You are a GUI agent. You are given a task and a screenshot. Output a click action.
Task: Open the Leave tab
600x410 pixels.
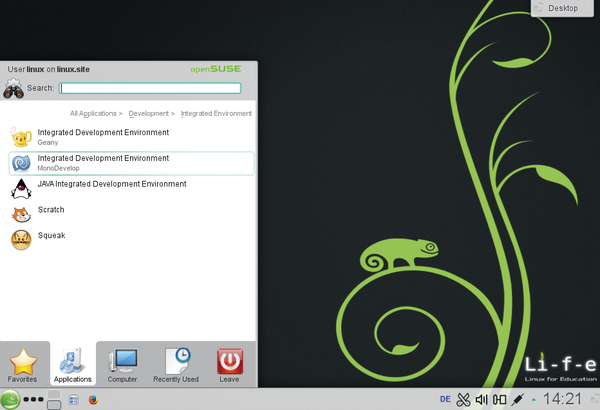[230, 364]
